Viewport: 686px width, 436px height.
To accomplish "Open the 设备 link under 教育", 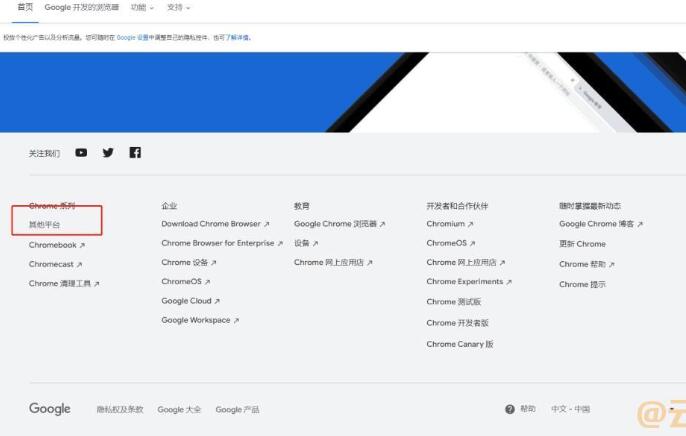I will [x=306, y=243].
